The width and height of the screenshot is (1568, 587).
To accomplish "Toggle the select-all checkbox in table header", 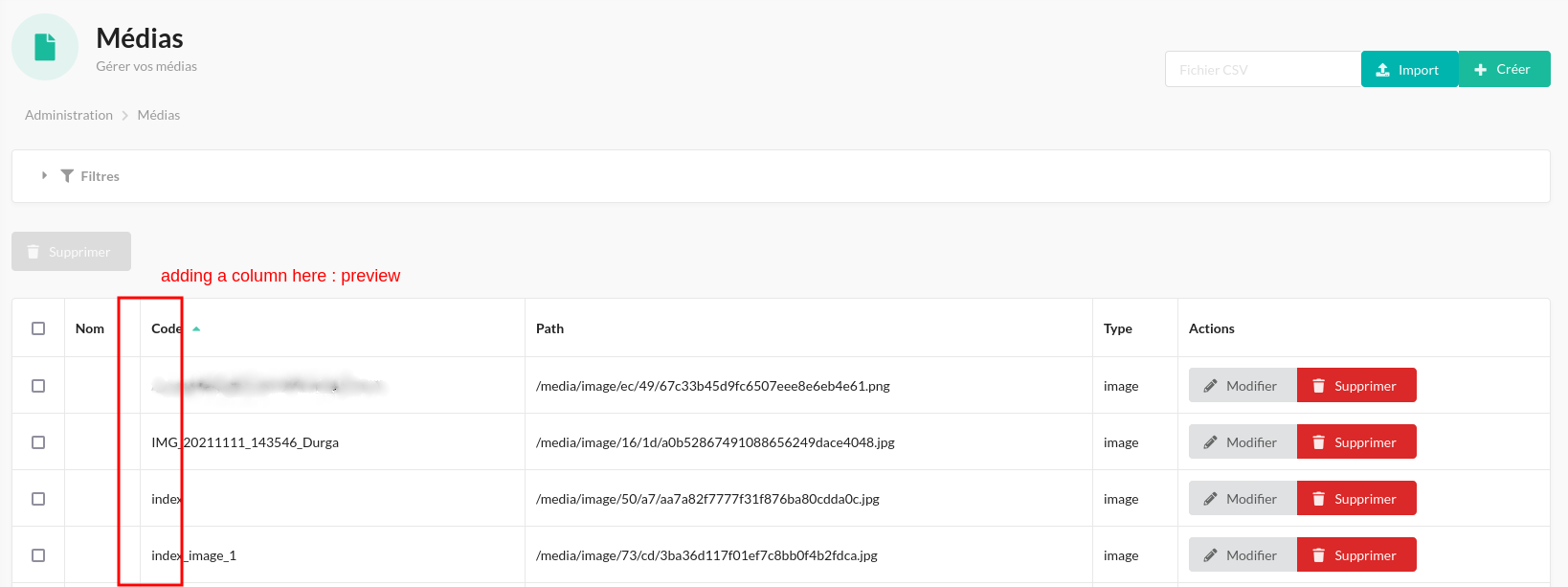I will (x=38, y=328).
